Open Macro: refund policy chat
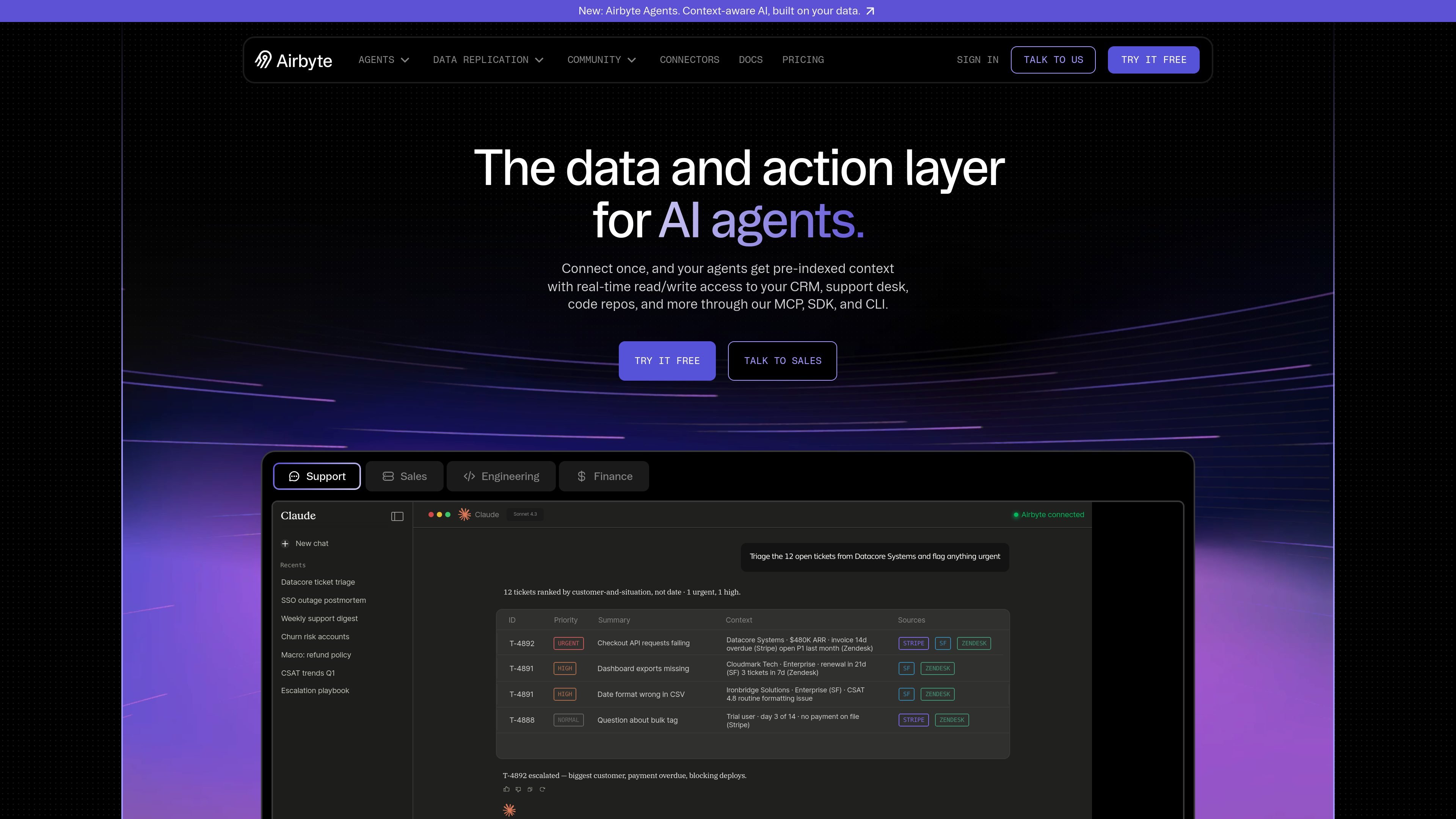Screen dimensions: 1456x819 pos(316,654)
